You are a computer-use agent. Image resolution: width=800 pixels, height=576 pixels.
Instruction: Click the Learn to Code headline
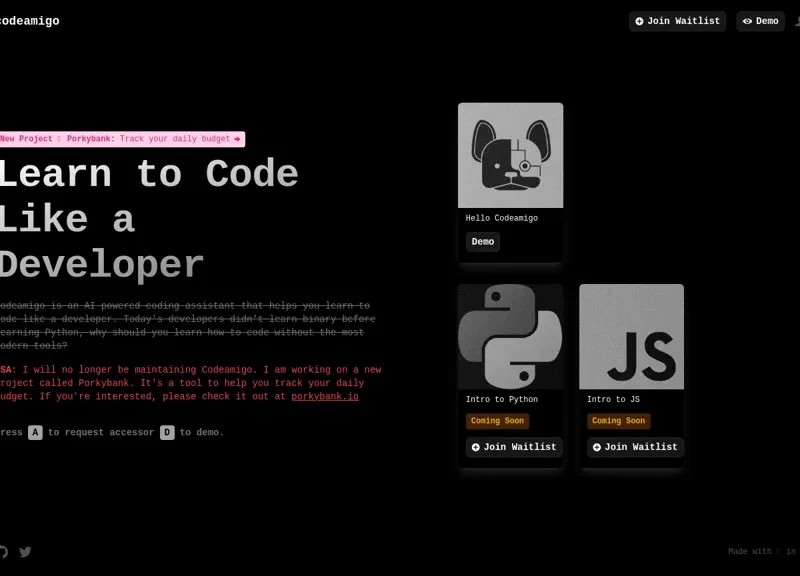(x=149, y=219)
